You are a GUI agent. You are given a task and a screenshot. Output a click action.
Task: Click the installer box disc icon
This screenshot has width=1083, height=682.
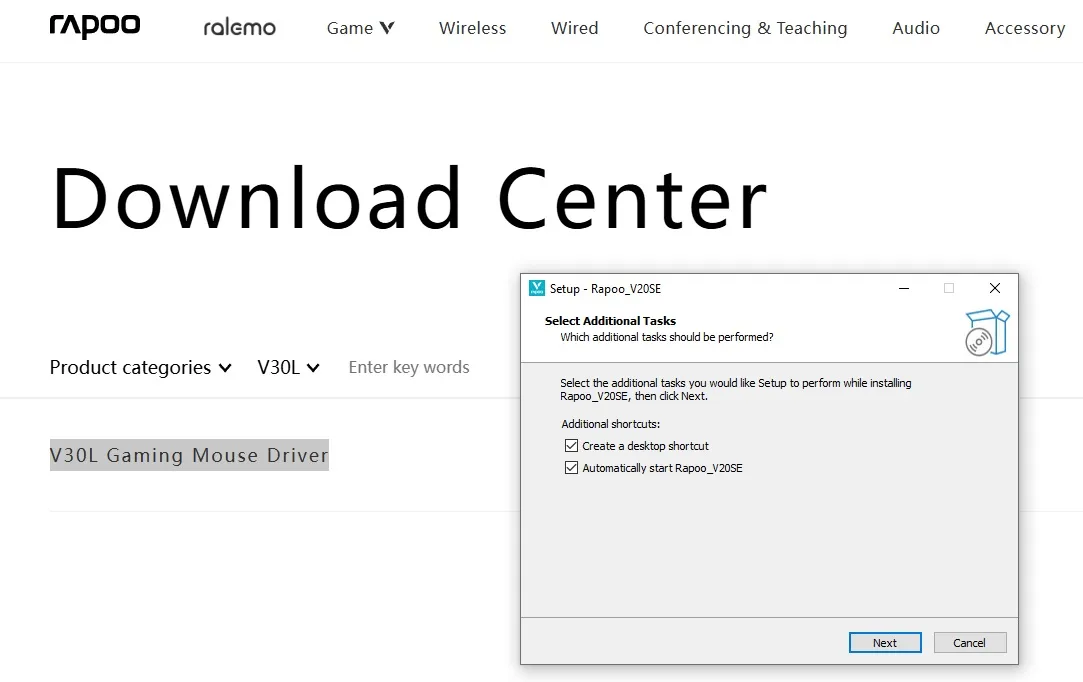(987, 332)
